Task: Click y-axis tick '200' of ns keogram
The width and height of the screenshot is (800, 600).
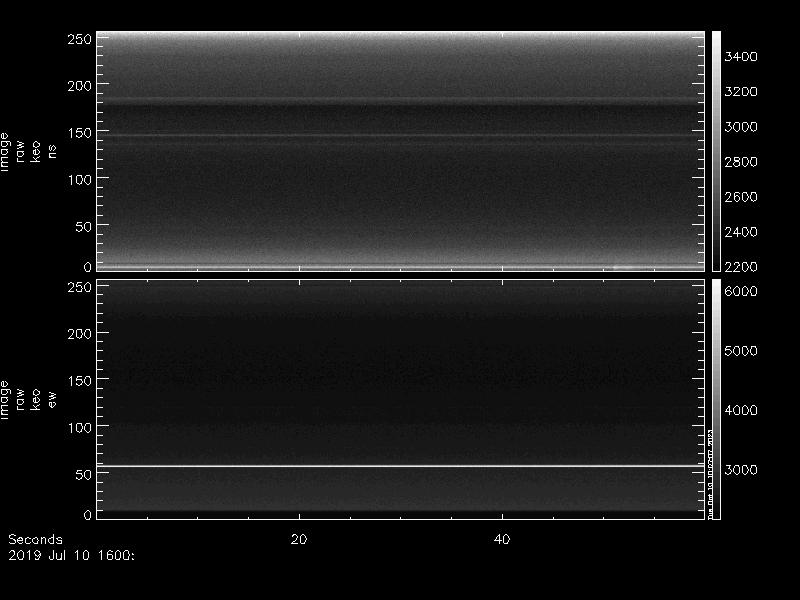Action: click(x=80, y=86)
